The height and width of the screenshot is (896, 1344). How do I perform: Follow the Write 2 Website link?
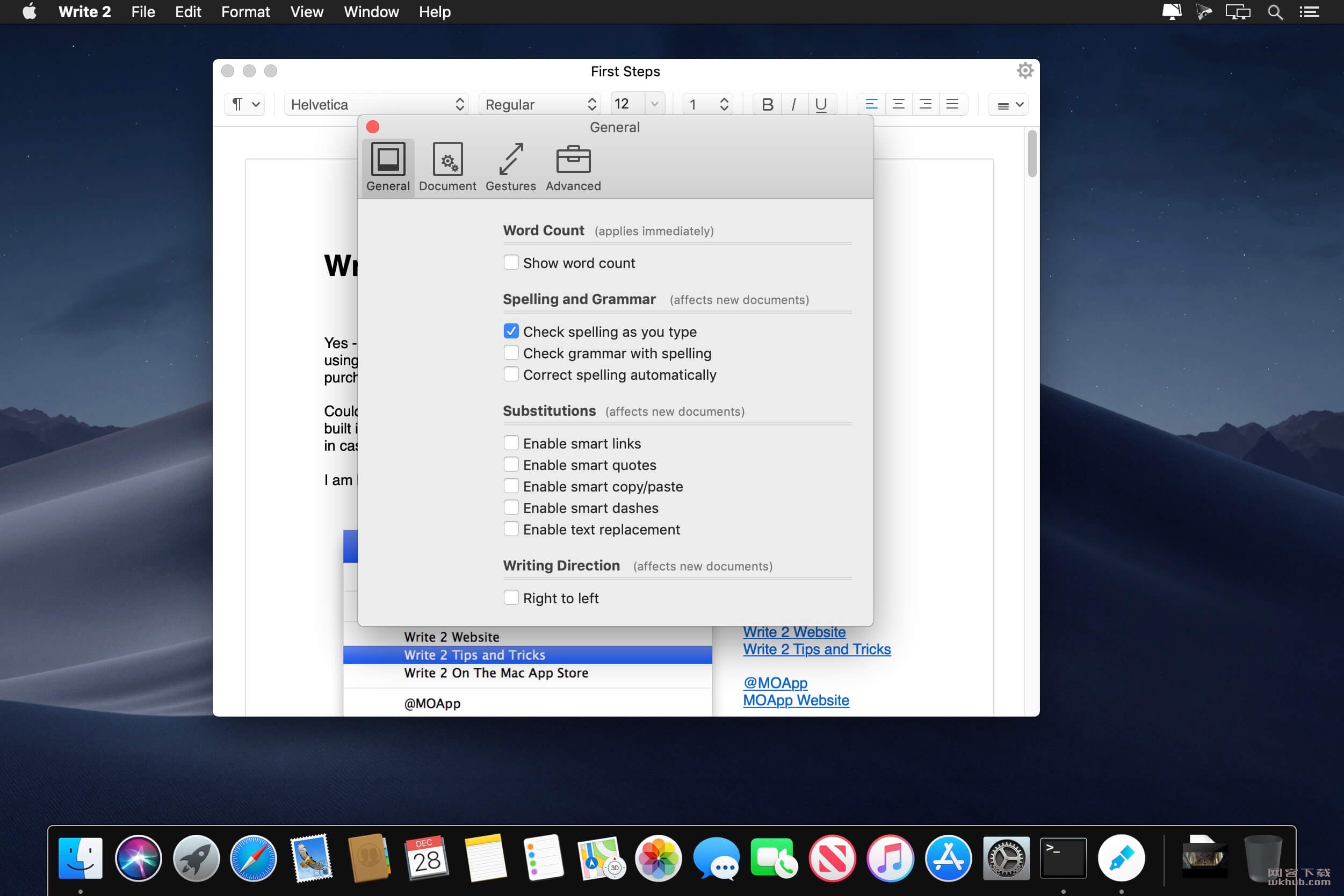[x=794, y=632]
